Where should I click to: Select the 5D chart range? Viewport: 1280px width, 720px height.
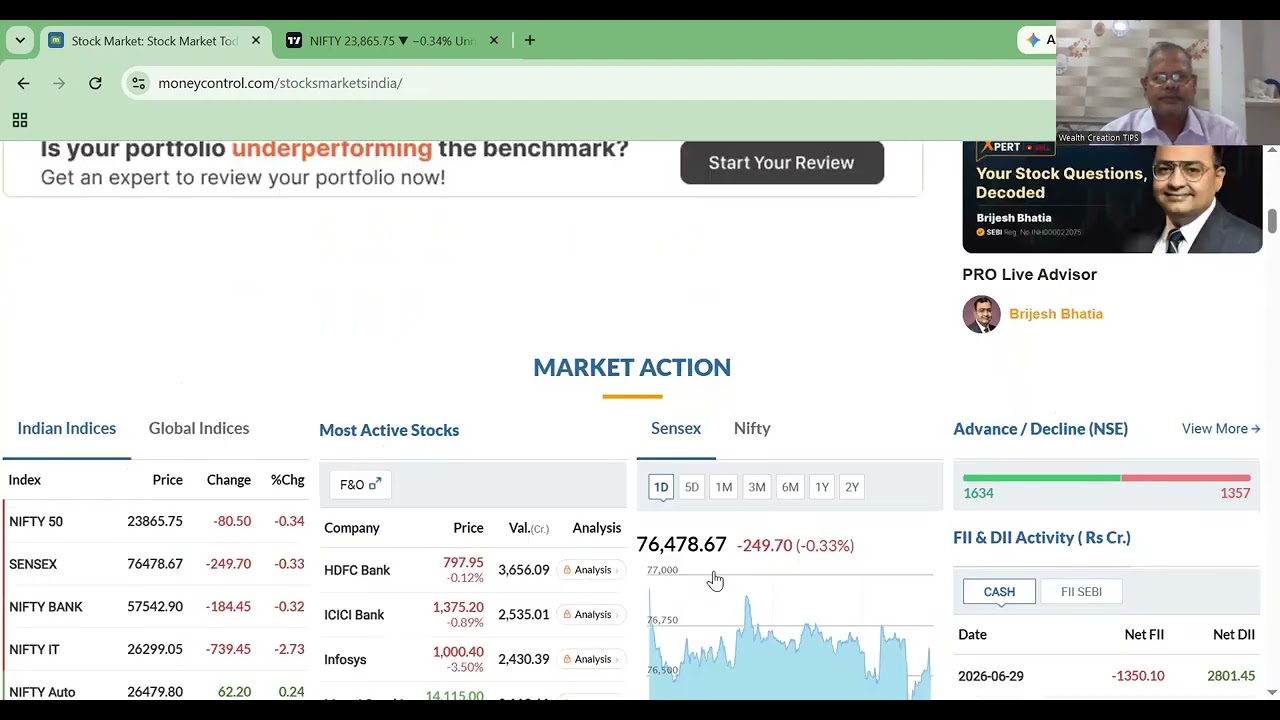[x=692, y=487]
